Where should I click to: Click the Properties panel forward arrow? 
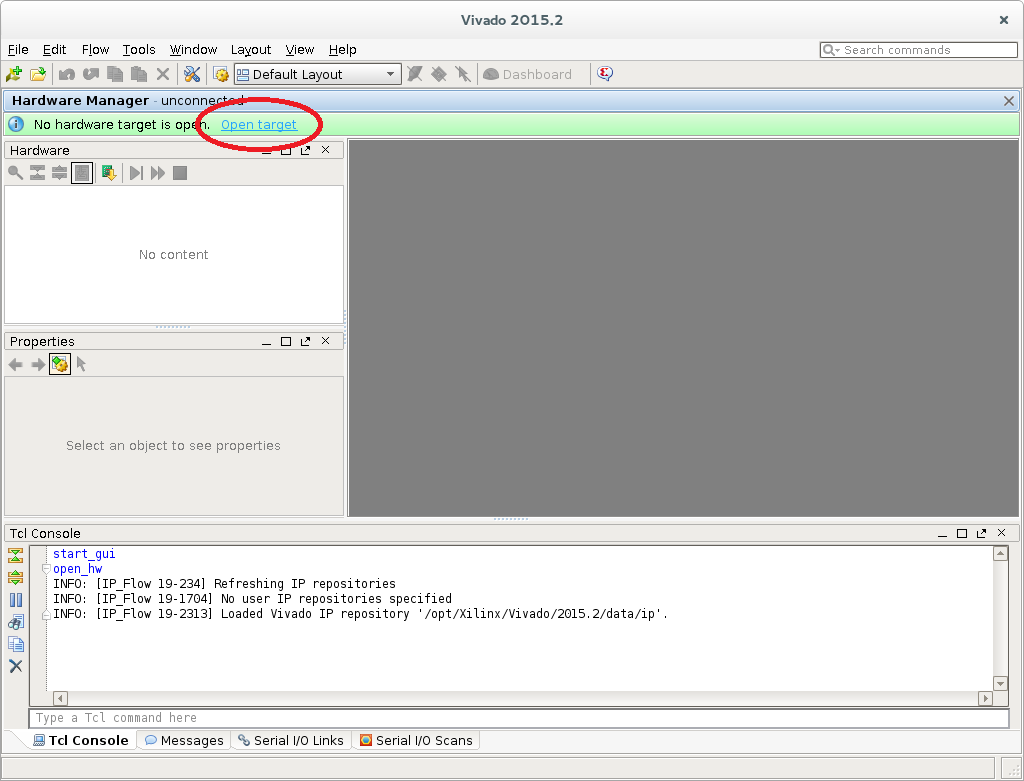click(38, 364)
